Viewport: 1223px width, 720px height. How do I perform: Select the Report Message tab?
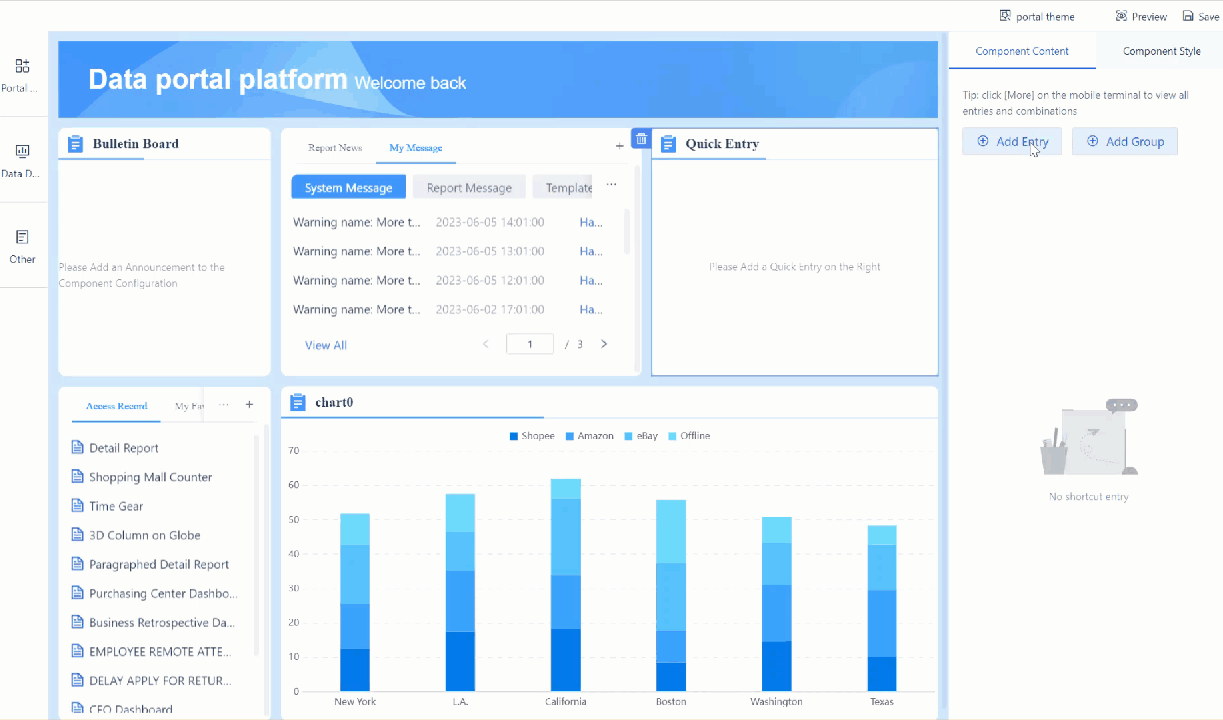(469, 187)
